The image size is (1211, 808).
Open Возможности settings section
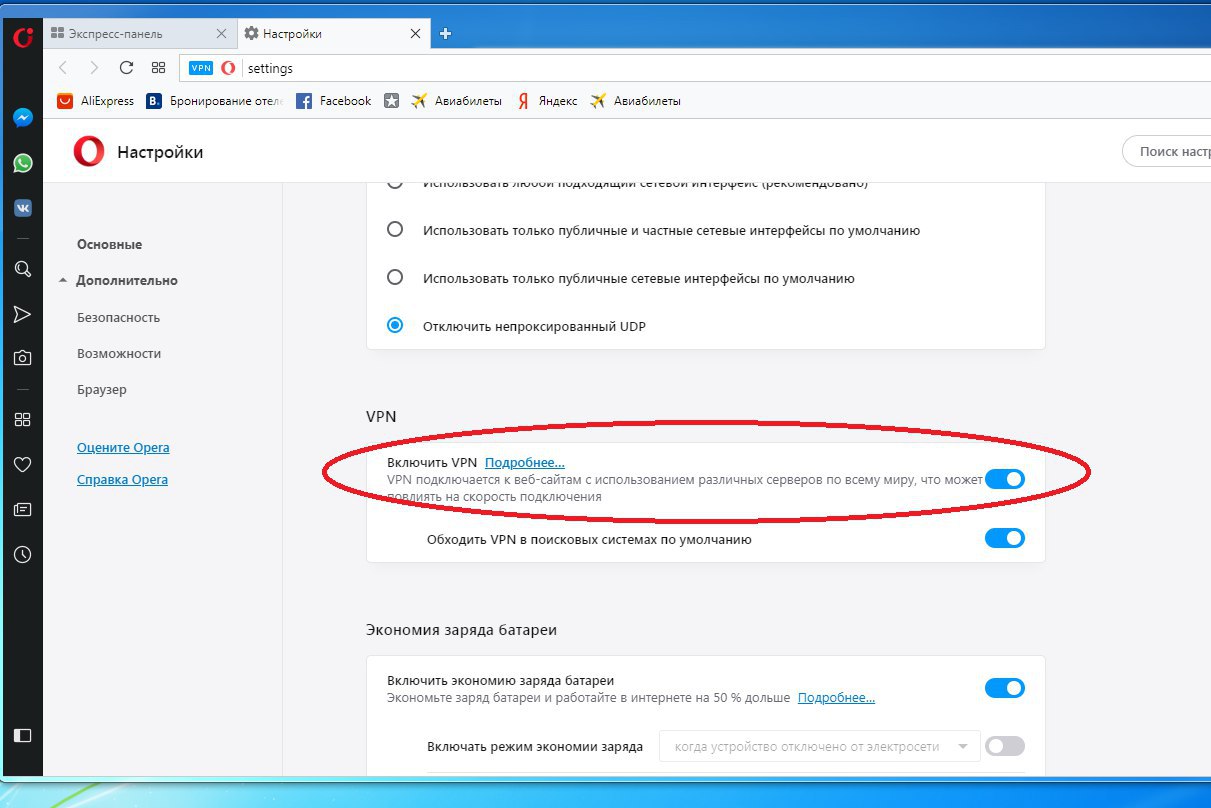pyautogui.click(x=119, y=354)
